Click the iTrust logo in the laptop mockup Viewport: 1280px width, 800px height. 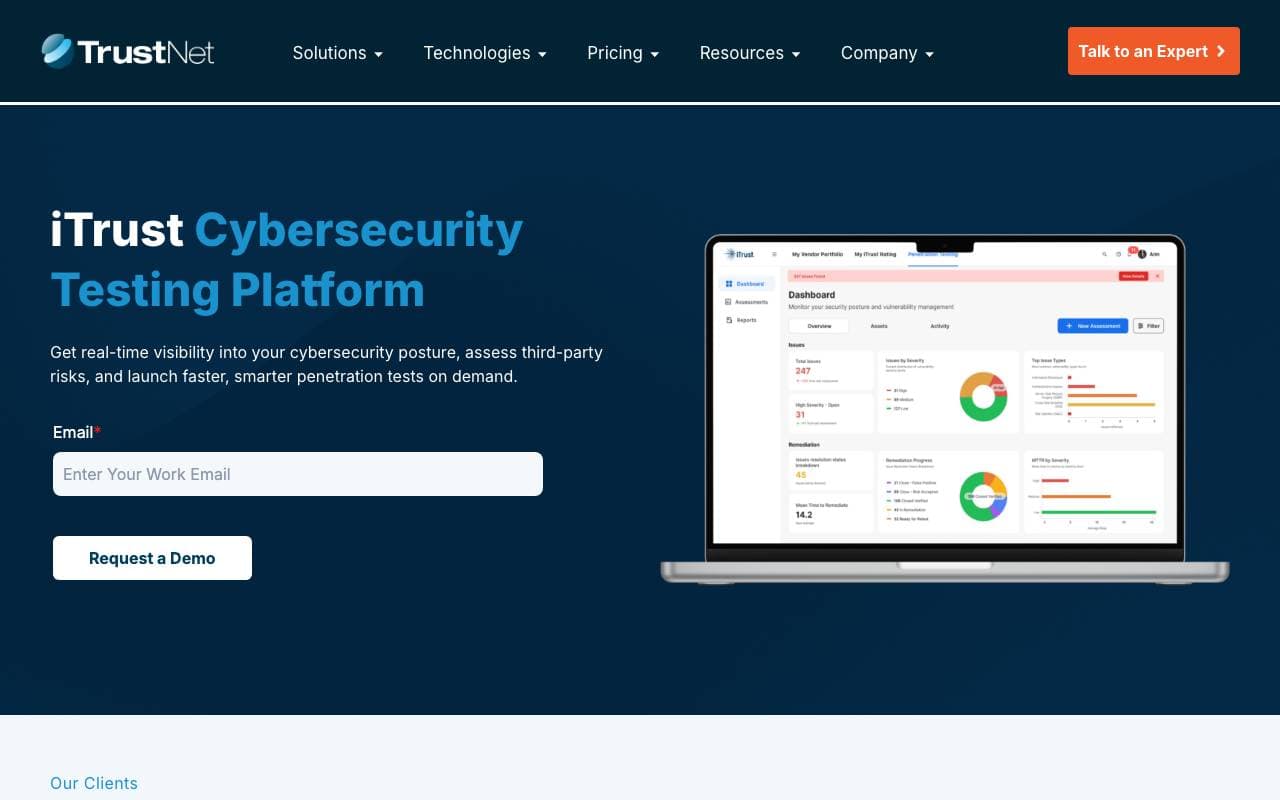point(740,254)
